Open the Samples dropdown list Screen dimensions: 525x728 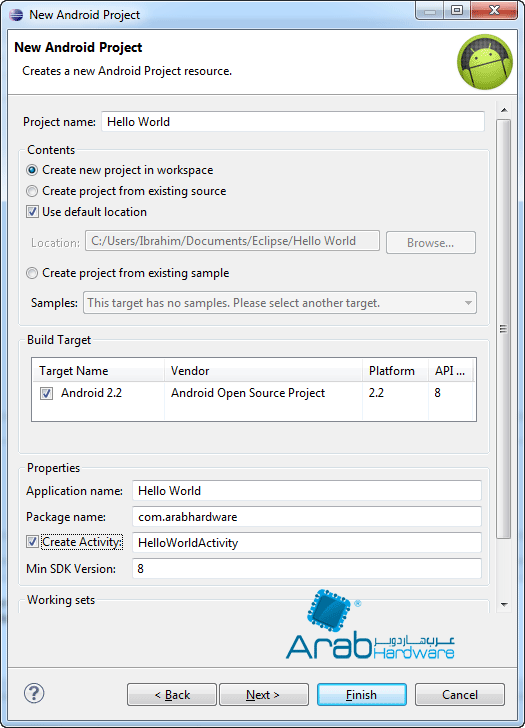pyautogui.click(x=280, y=303)
